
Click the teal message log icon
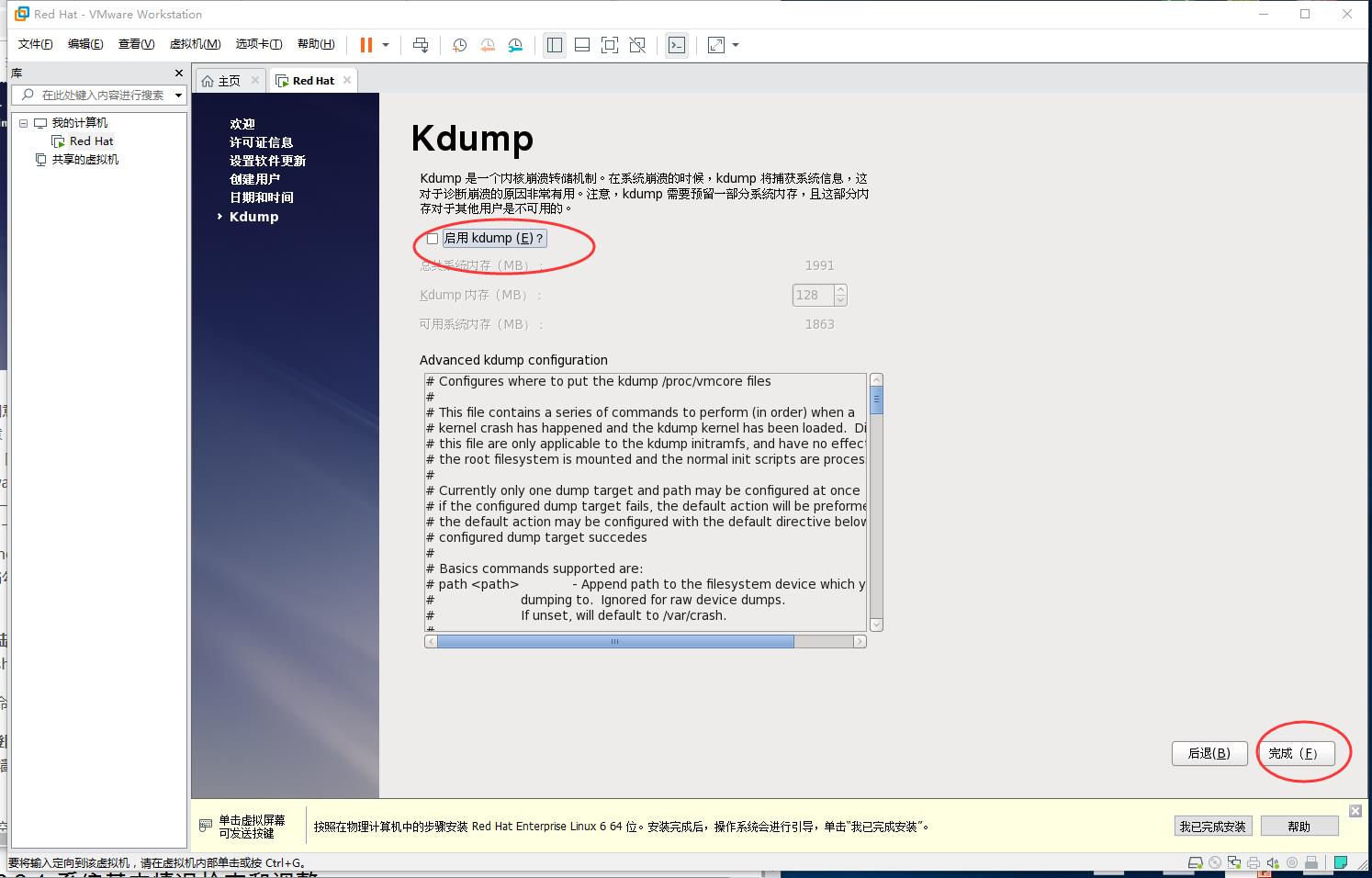1341,863
